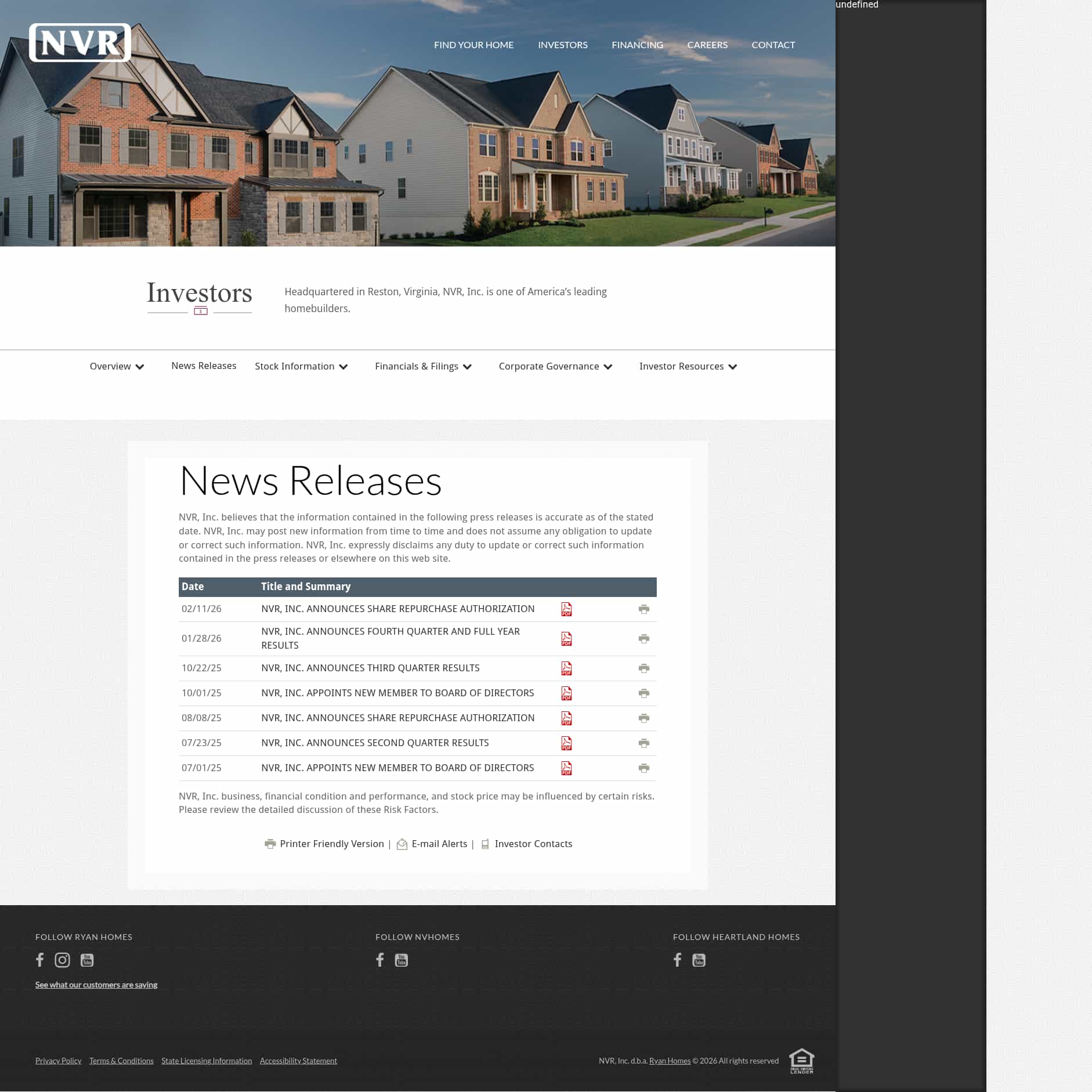1092x1092 pixels.
Task: Open Ryan Homes Facebook page icon
Action: click(39, 960)
